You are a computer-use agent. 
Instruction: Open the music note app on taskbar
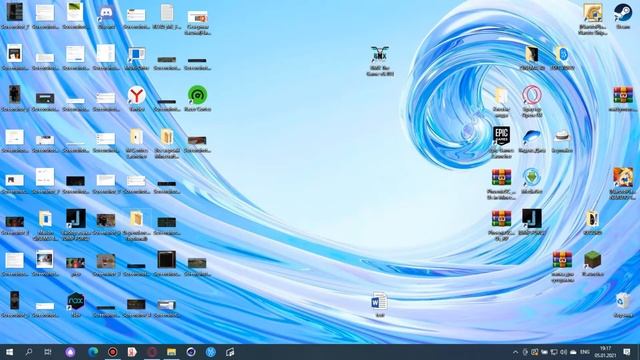tap(230, 352)
